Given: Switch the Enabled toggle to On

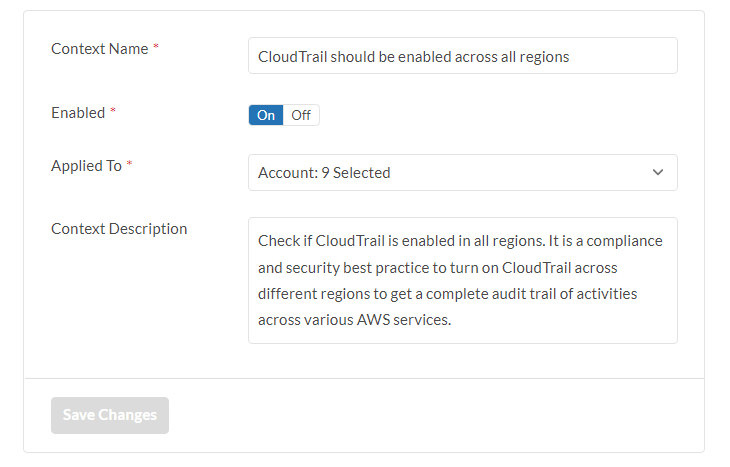Looking at the screenshot, I should (x=266, y=115).
